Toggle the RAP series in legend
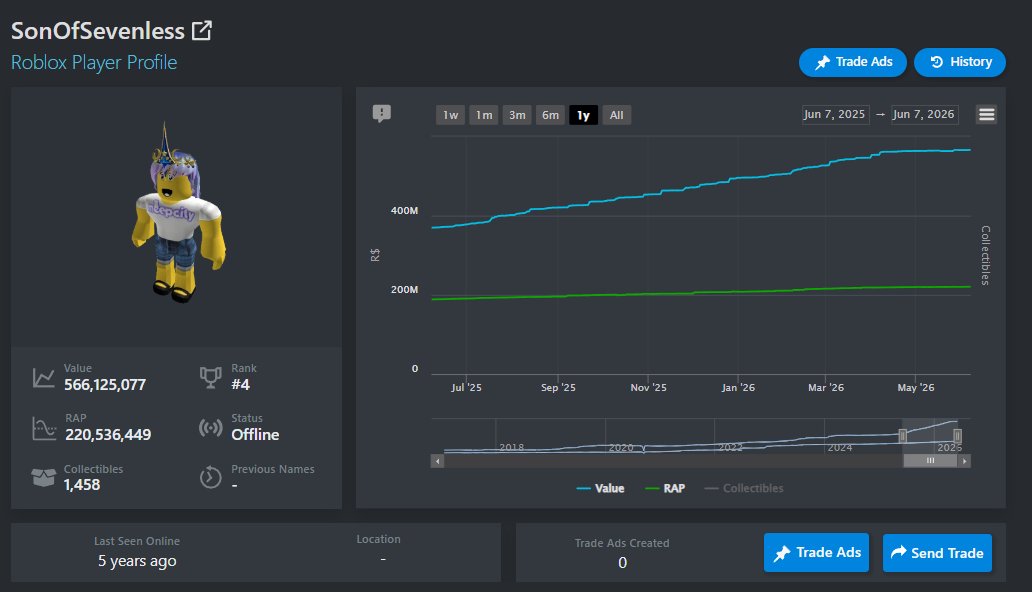 (x=665, y=488)
